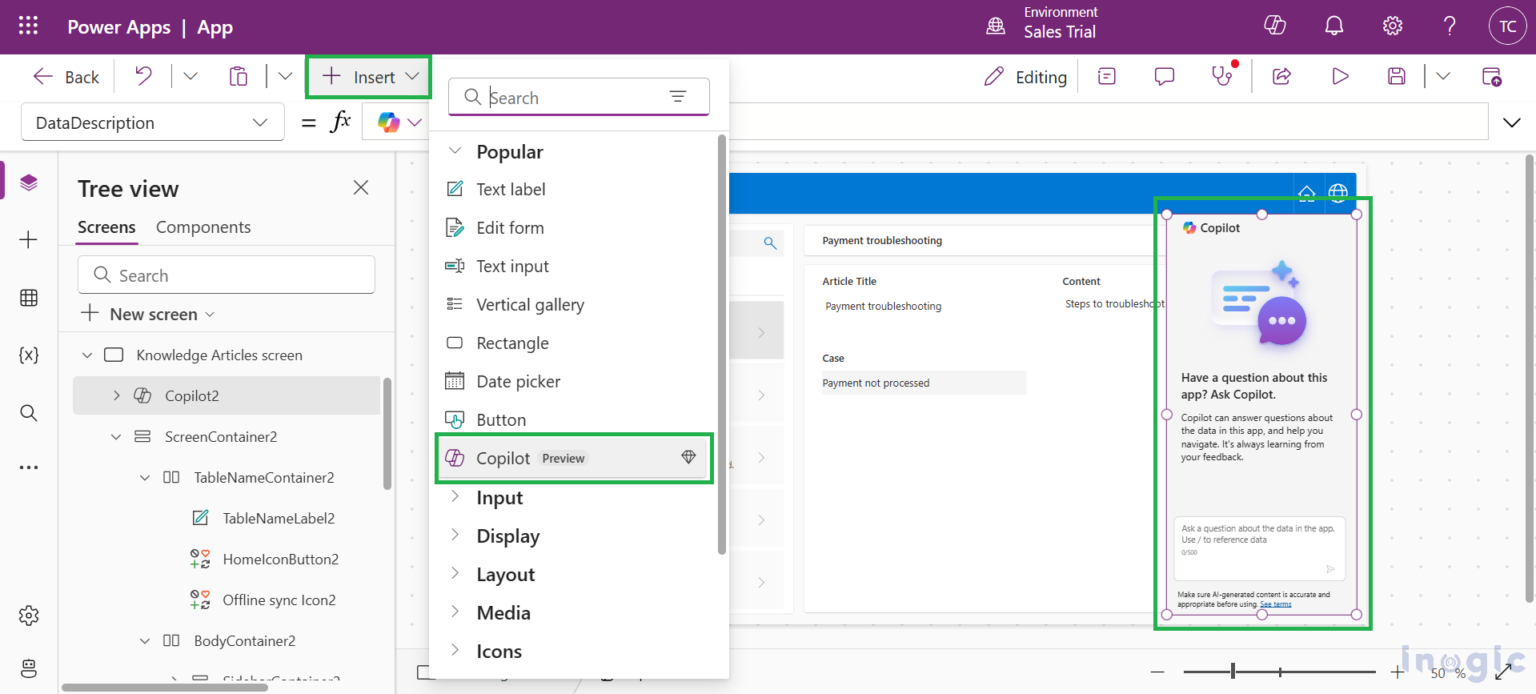Open the Comments speech bubble icon
The image size is (1536, 694).
[1164, 76]
